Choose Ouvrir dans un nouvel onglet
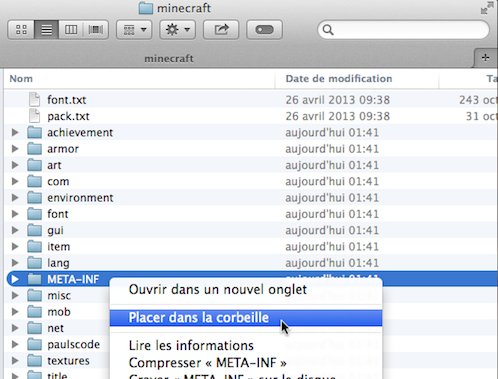Viewport: 498px width, 379px height. click(x=246, y=289)
